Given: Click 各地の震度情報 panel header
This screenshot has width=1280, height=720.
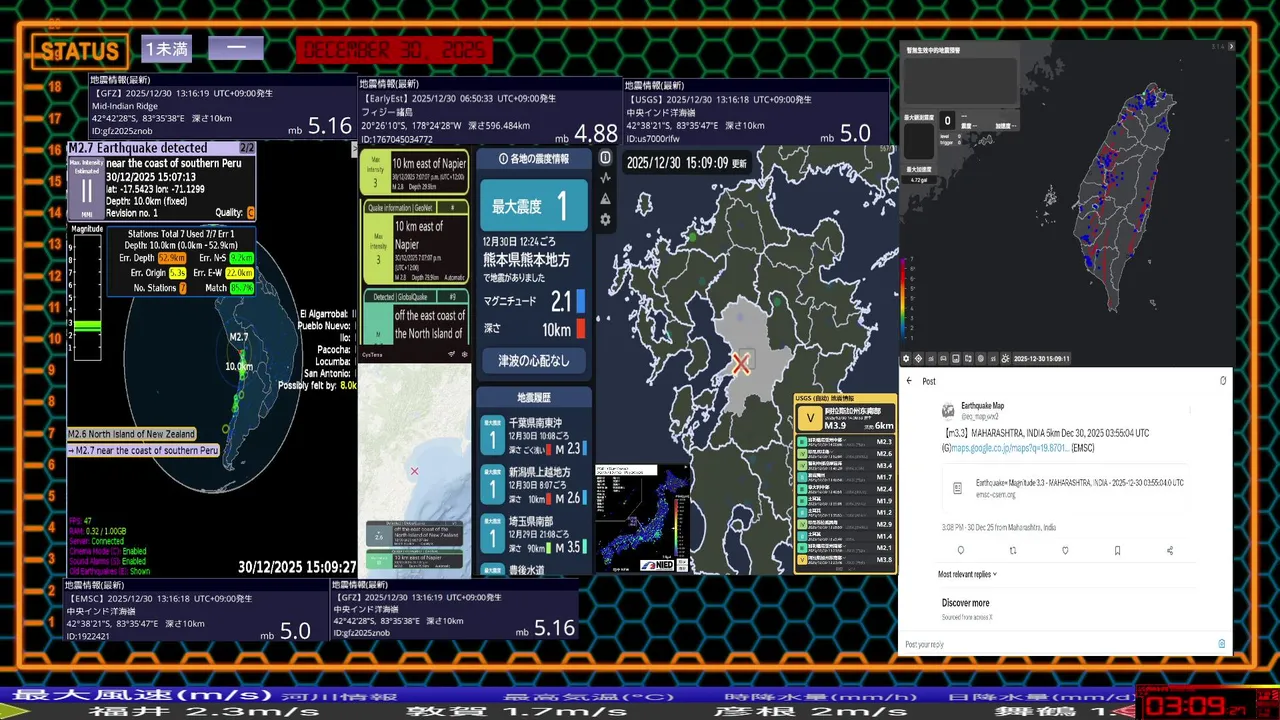Looking at the screenshot, I should pos(534,158).
